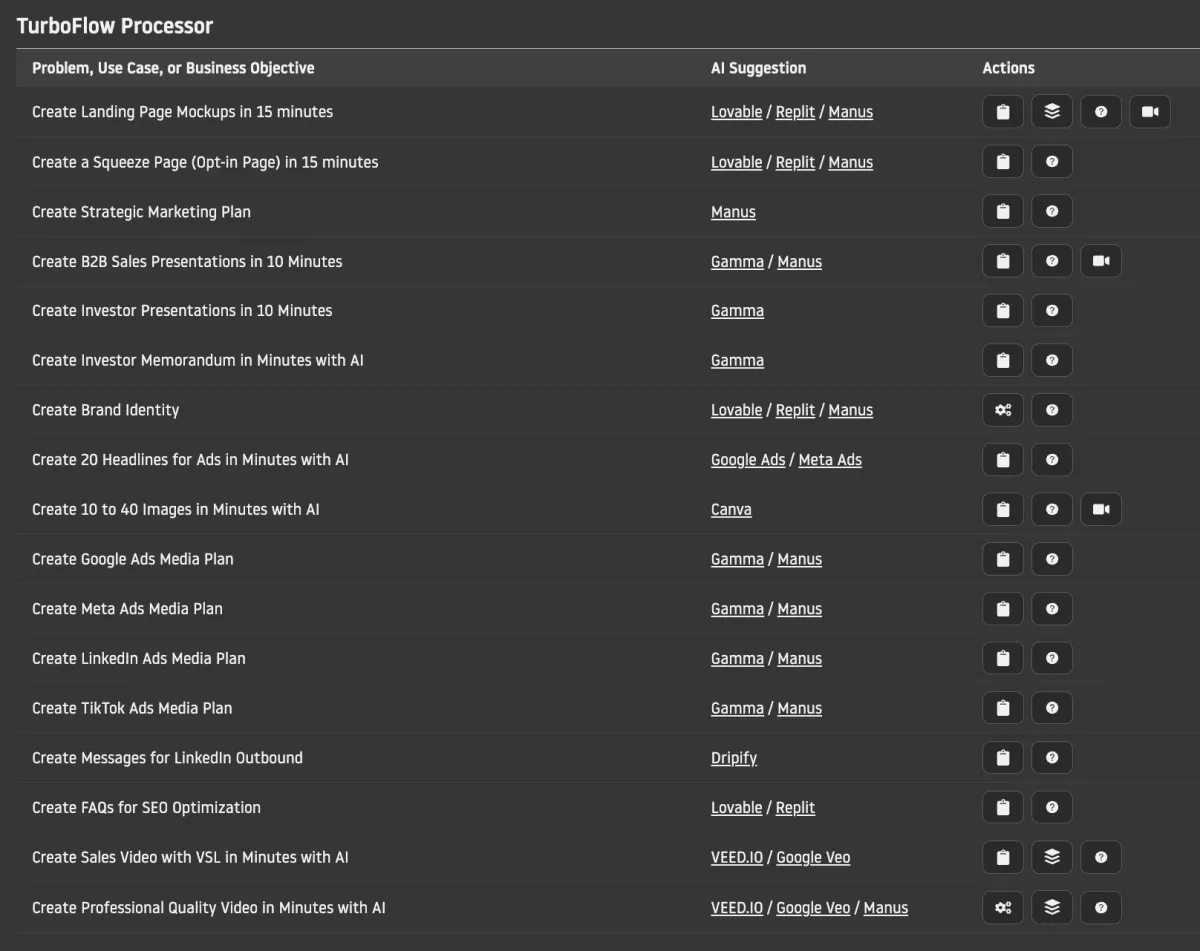The height and width of the screenshot is (951, 1200).
Task: Open Gamma link in Investor Presentations row
Action: coord(737,311)
